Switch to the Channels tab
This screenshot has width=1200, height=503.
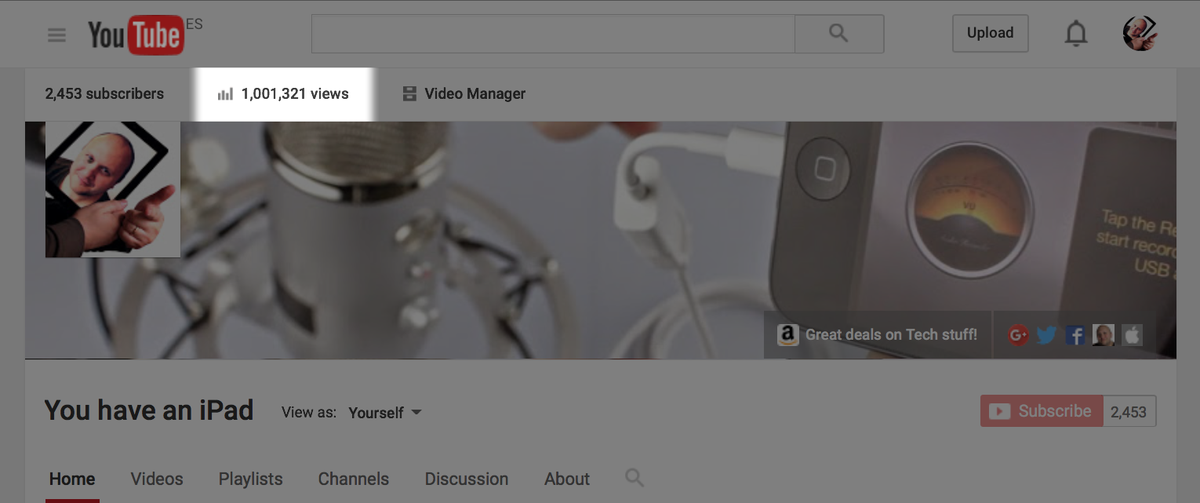[353, 479]
